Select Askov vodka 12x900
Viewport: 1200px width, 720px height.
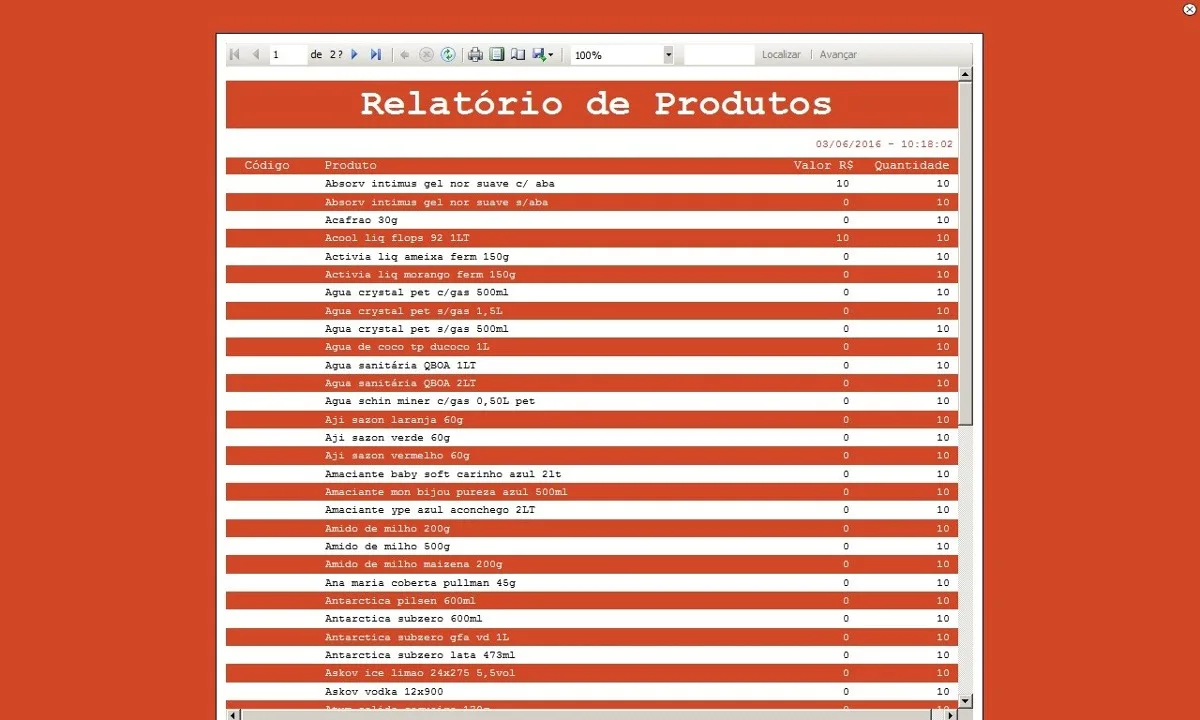[x=592, y=691]
